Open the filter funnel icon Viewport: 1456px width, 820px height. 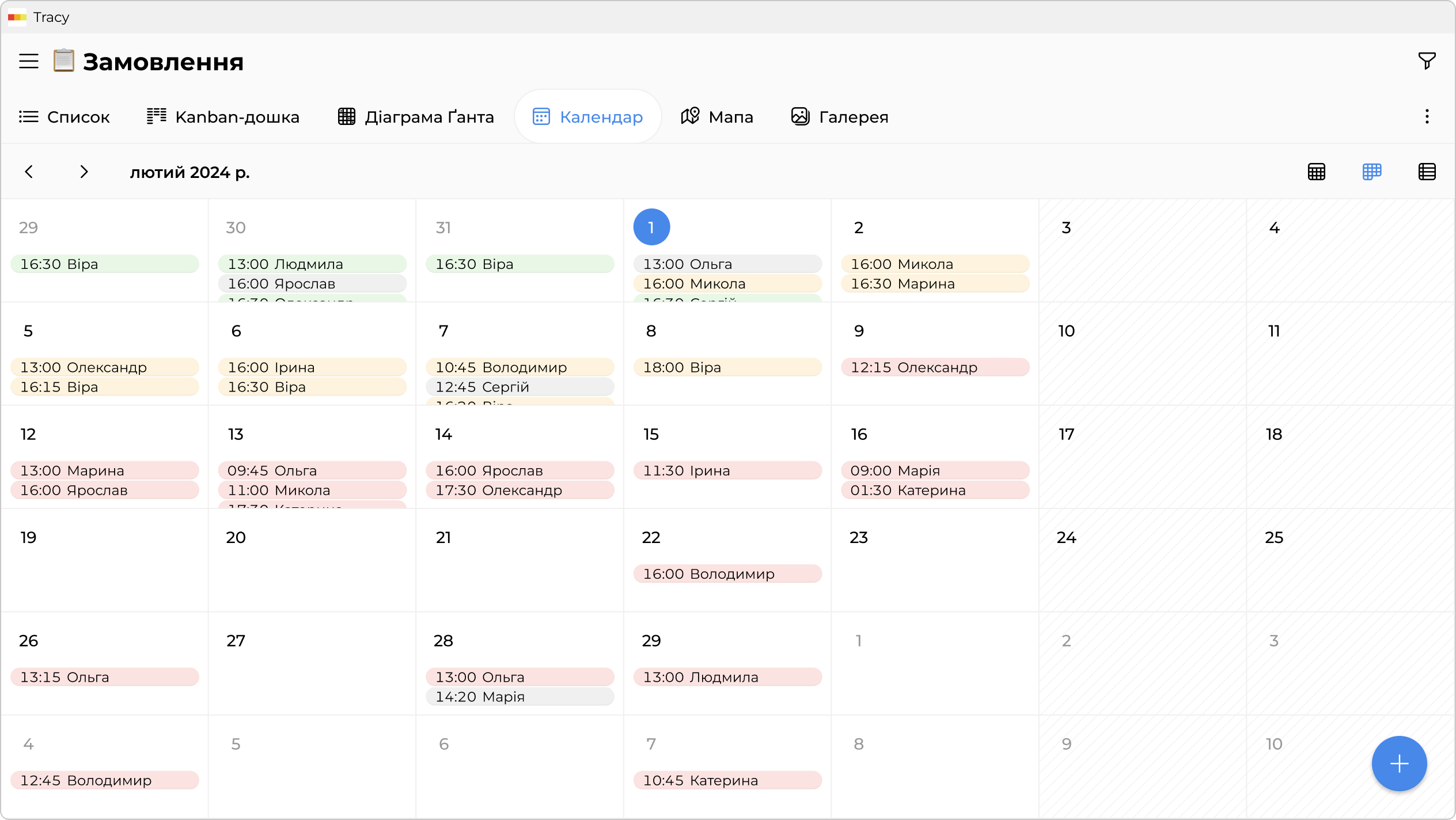(1427, 60)
